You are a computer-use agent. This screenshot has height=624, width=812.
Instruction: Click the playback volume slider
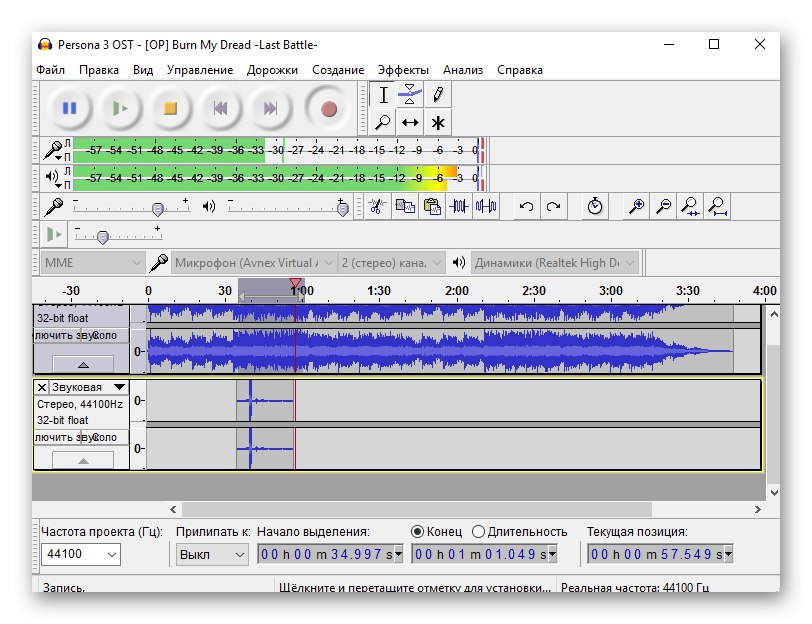(x=342, y=208)
